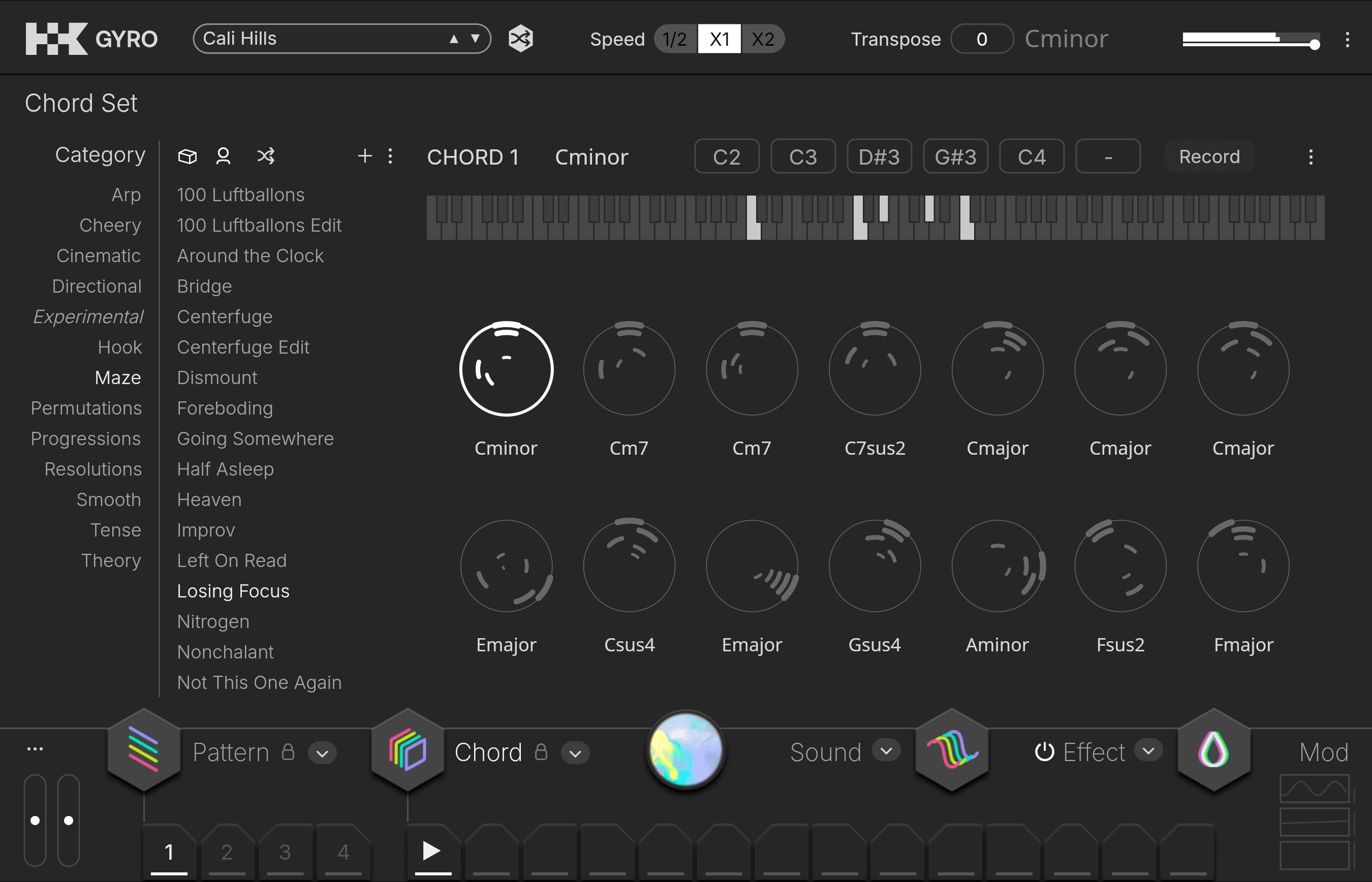This screenshot has height=882, width=1372.
Task: Click the Mod droplet hexagon icon
Action: point(1213,750)
